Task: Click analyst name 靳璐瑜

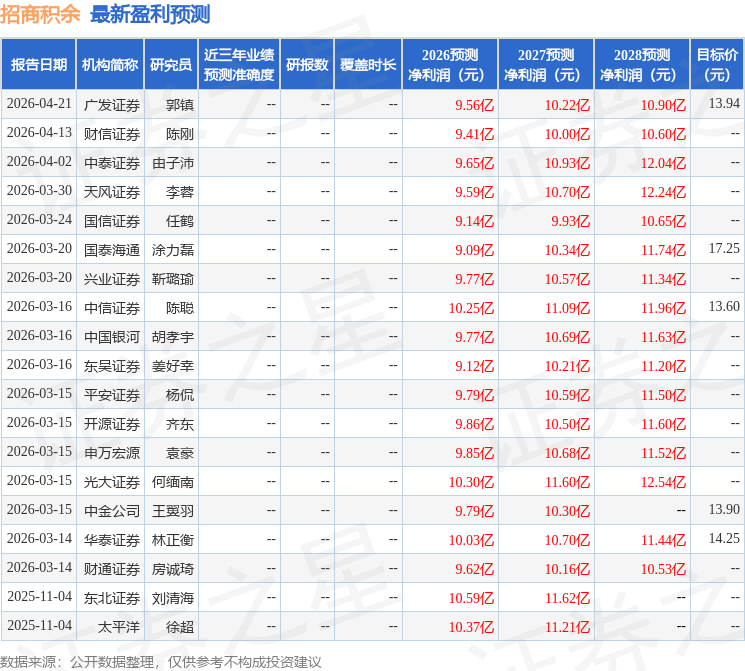Action: point(172,279)
